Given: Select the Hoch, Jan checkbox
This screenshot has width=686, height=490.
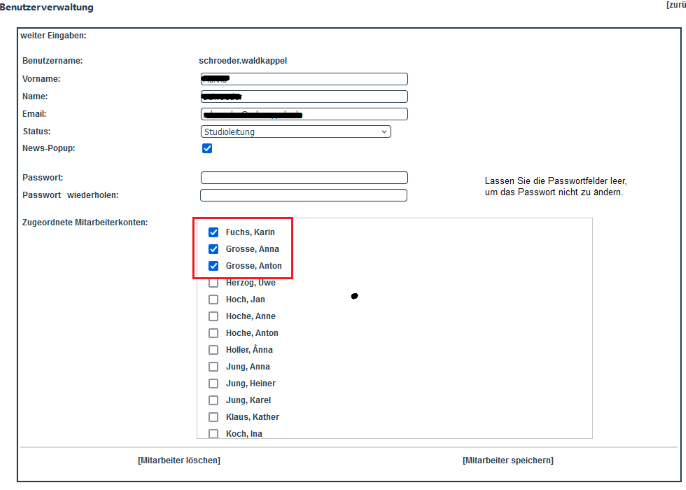Looking at the screenshot, I should click(x=213, y=299).
